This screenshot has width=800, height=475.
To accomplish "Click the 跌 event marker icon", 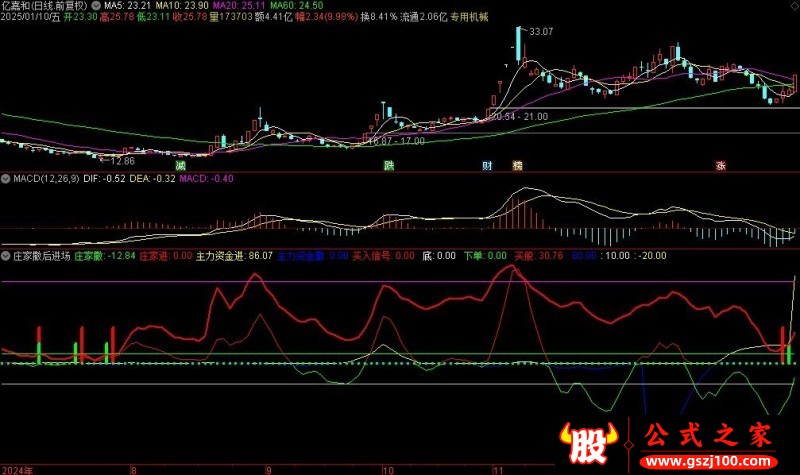I will 389,165.
